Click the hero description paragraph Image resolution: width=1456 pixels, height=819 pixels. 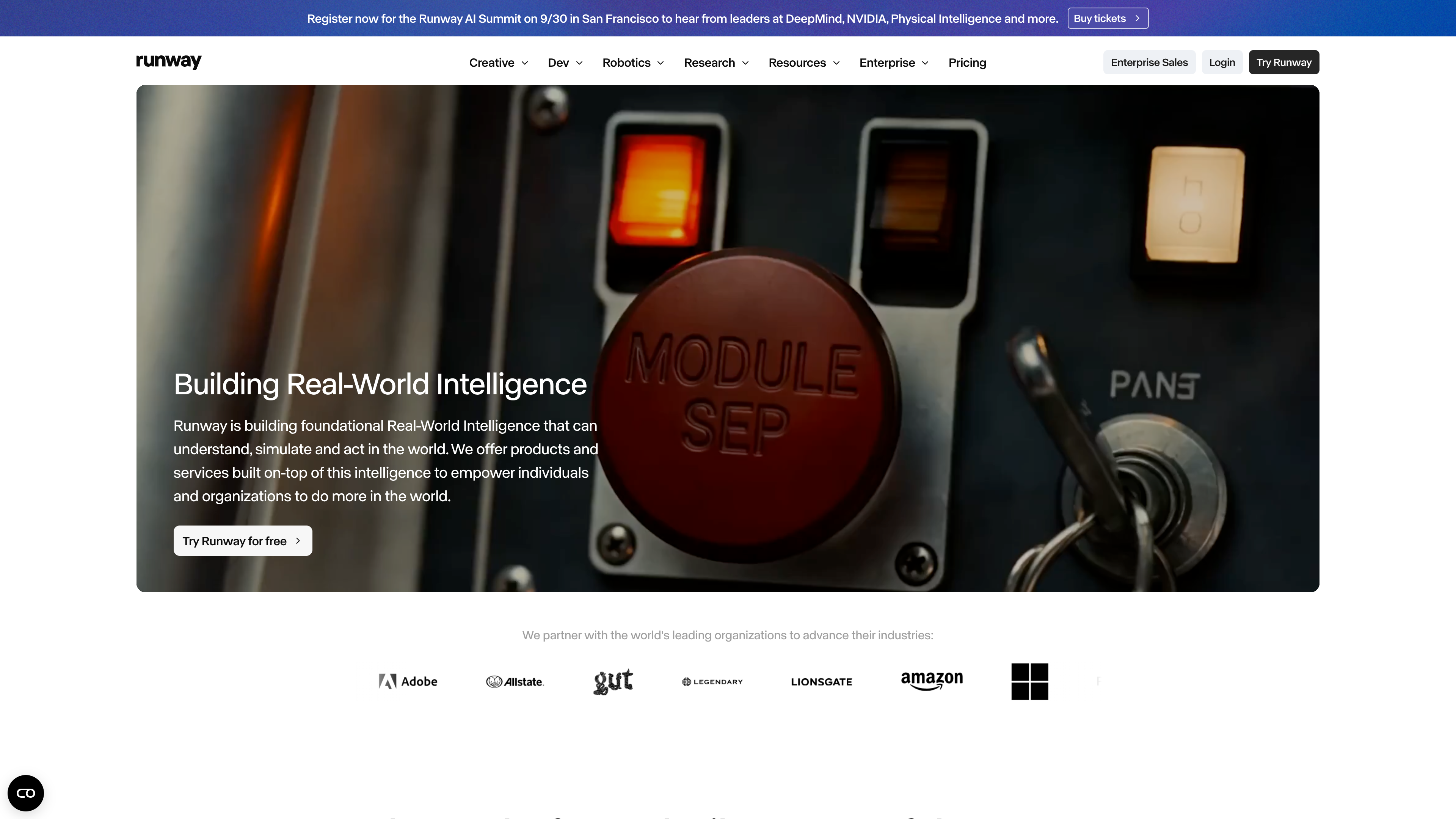386,461
